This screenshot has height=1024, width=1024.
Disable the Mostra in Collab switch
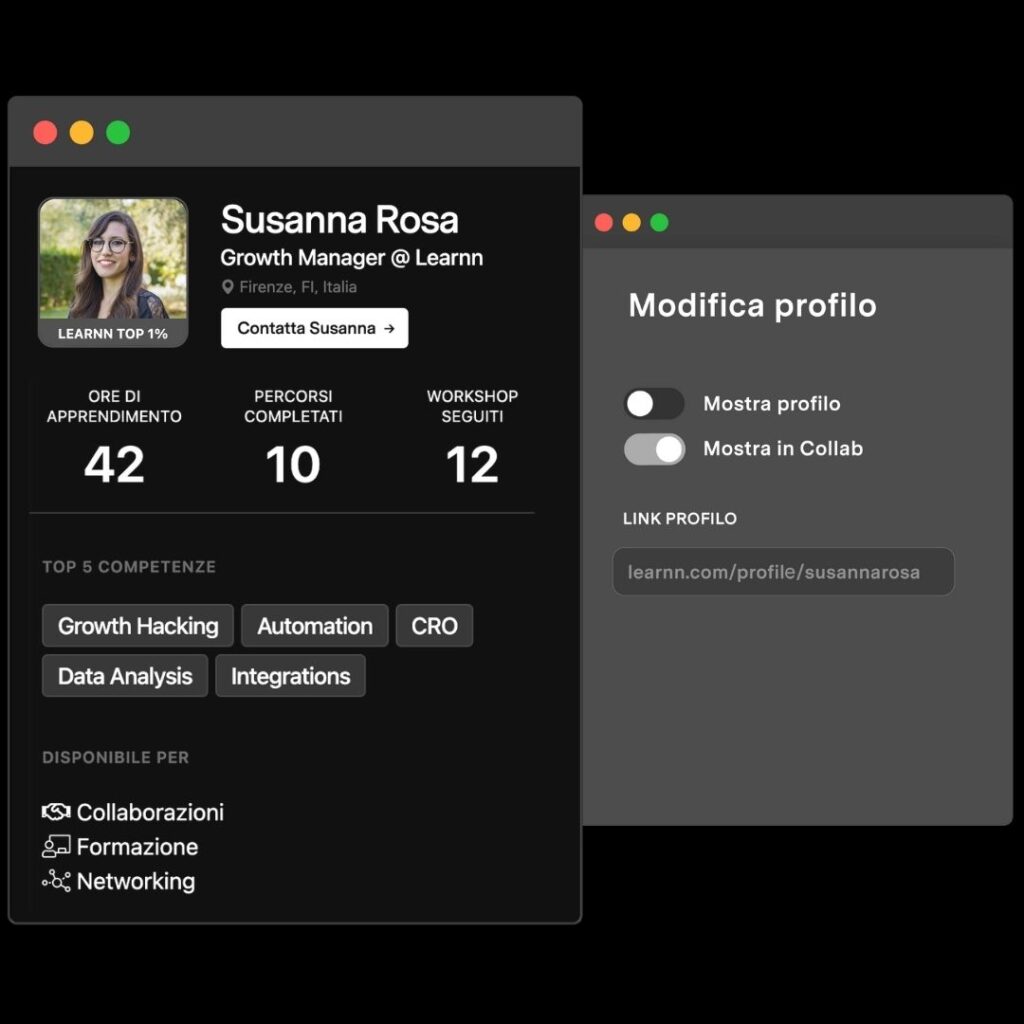point(654,449)
